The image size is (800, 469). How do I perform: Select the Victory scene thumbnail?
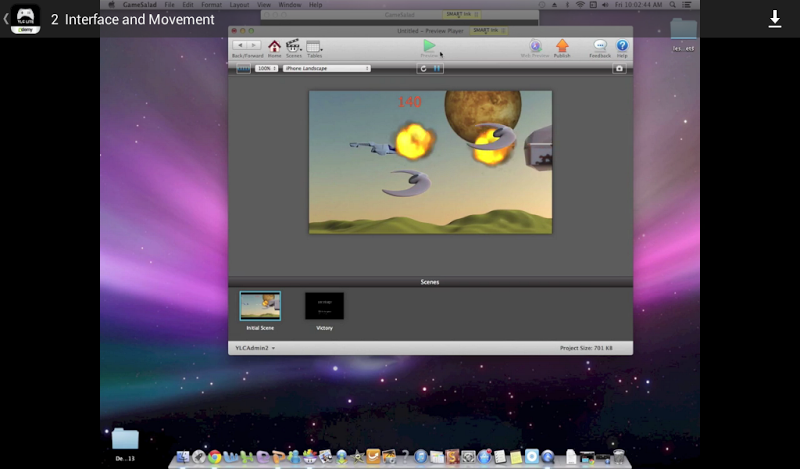click(324, 306)
